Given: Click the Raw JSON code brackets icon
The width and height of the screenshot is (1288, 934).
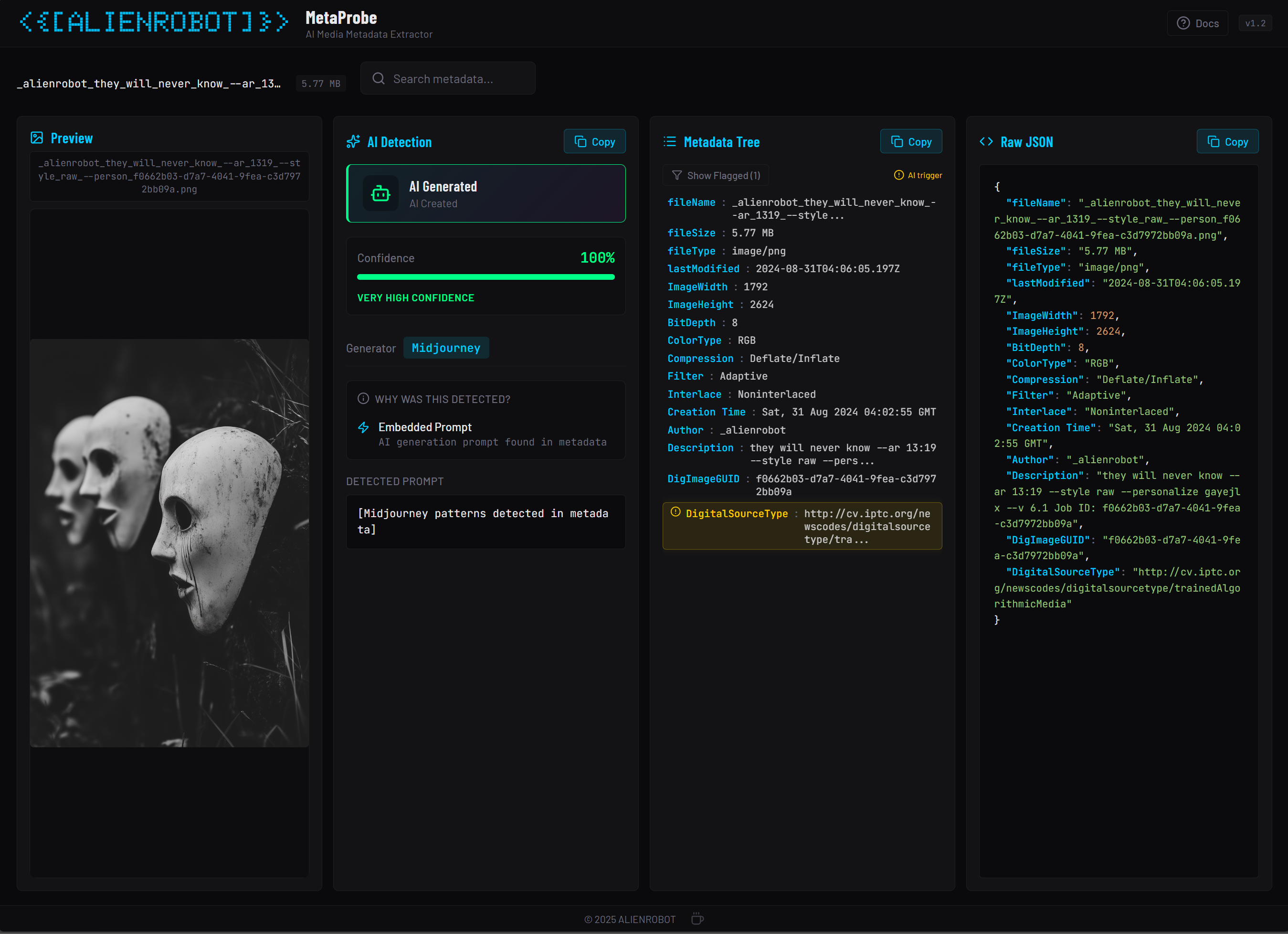Looking at the screenshot, I should tap(986, 141).
